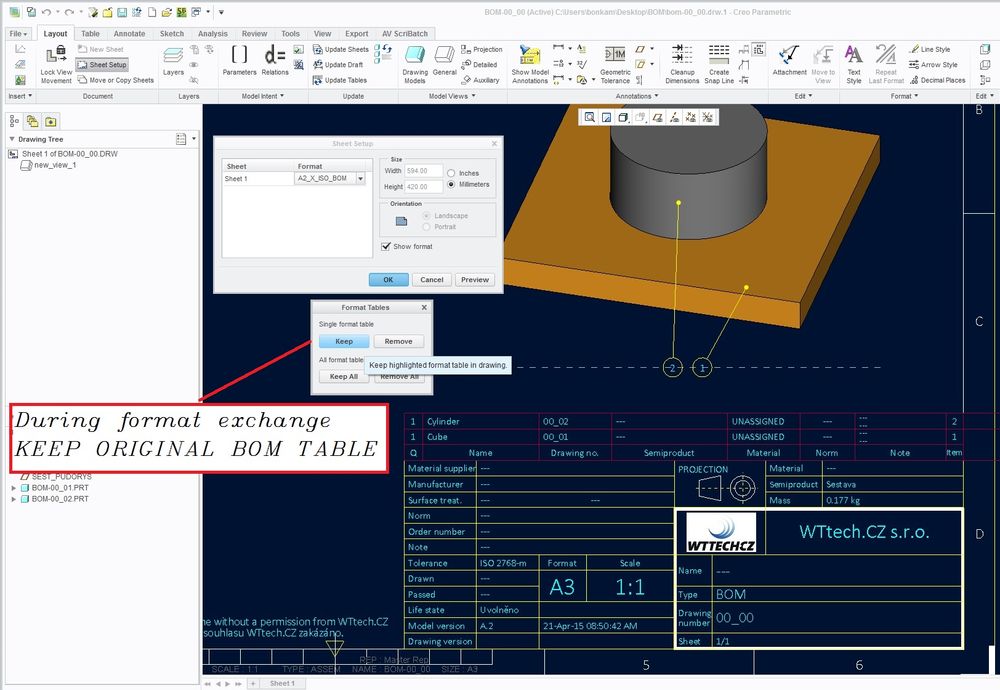Open the A2_X_ISO_BOM format dropdown
1000x690 pixels.
[x=360, y=179]
